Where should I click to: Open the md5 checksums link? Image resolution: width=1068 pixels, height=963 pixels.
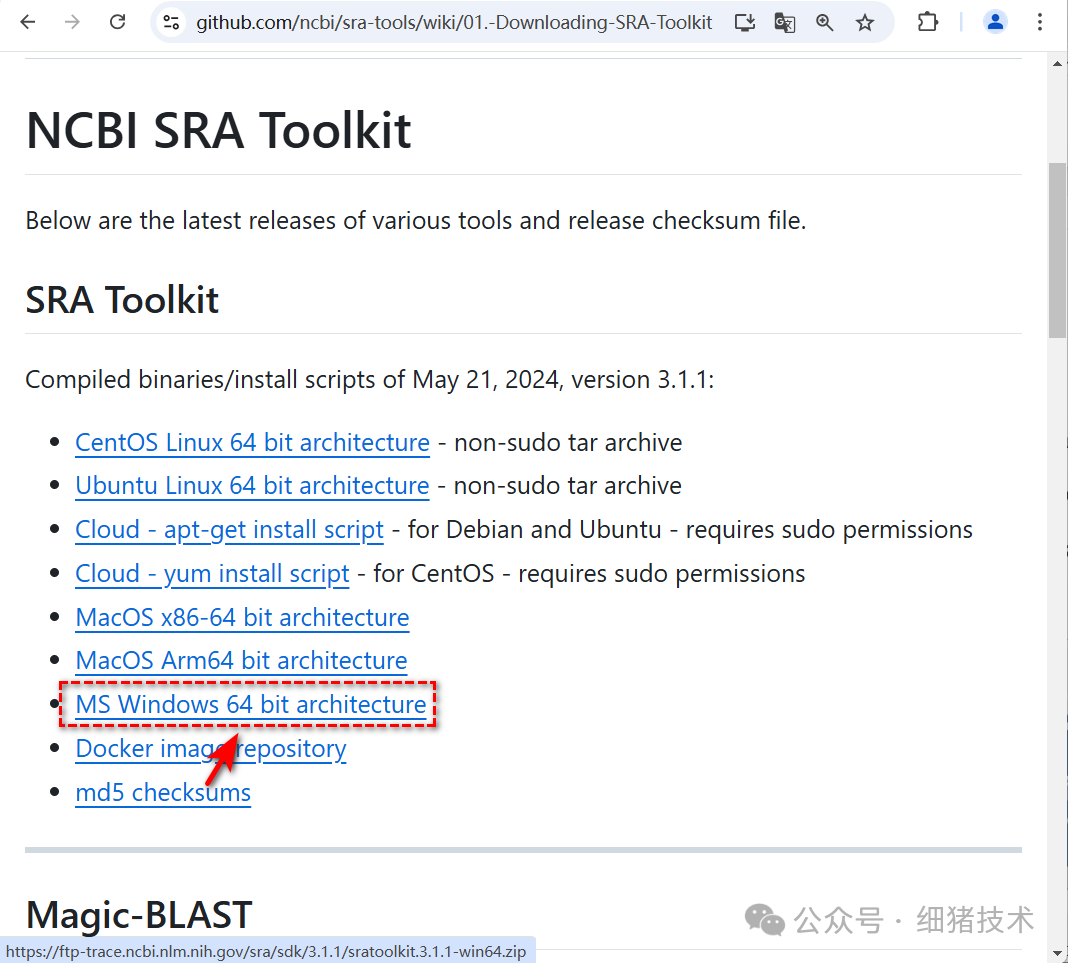click(x=163, y=792)
